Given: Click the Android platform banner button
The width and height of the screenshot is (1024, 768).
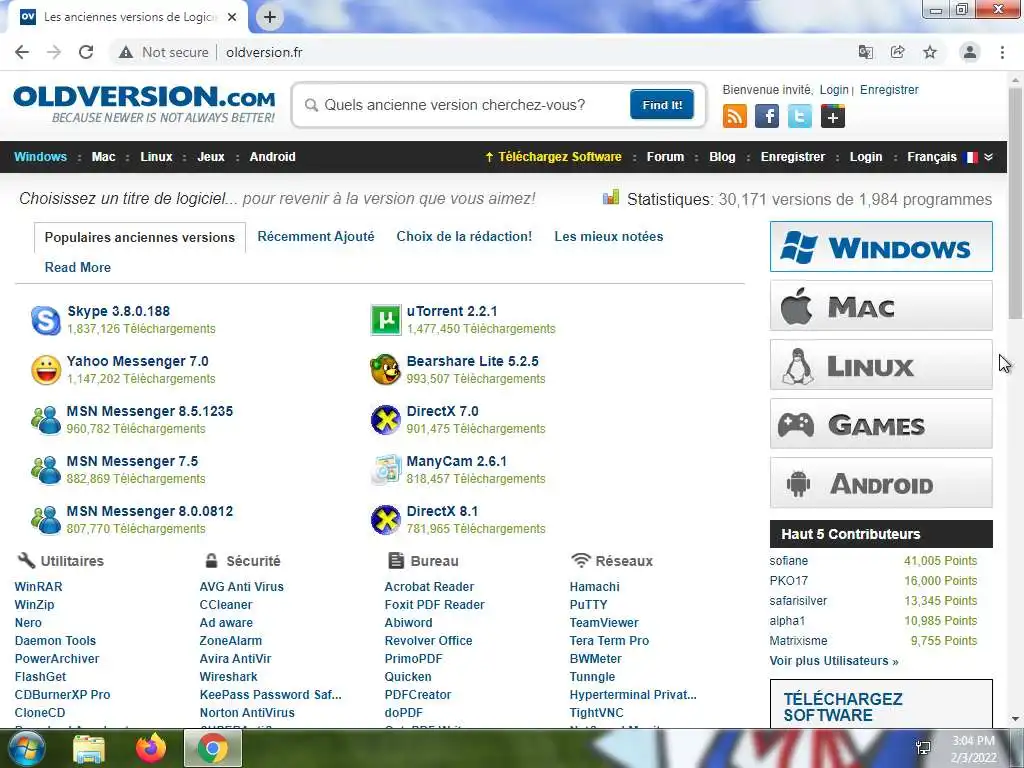Looking at the screenshot, I should pyautogui.click(x=881, y=483).
